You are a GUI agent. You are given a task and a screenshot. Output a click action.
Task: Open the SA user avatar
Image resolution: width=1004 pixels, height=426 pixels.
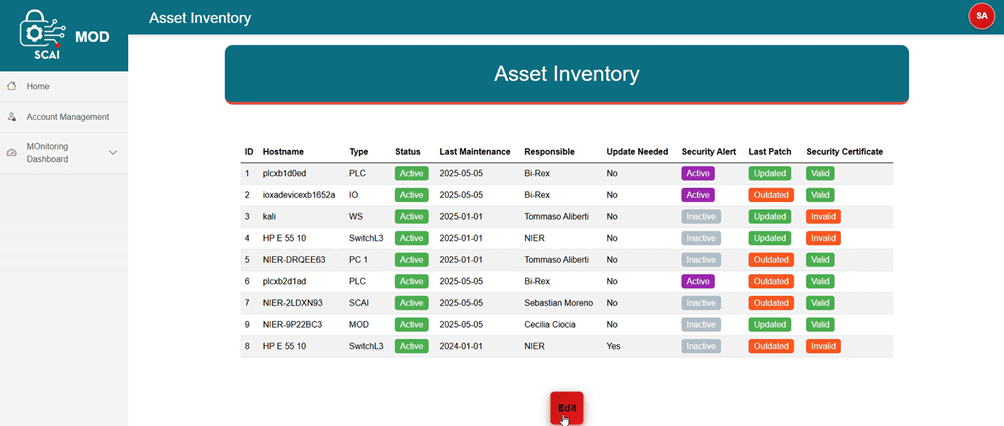pos(981,16)
